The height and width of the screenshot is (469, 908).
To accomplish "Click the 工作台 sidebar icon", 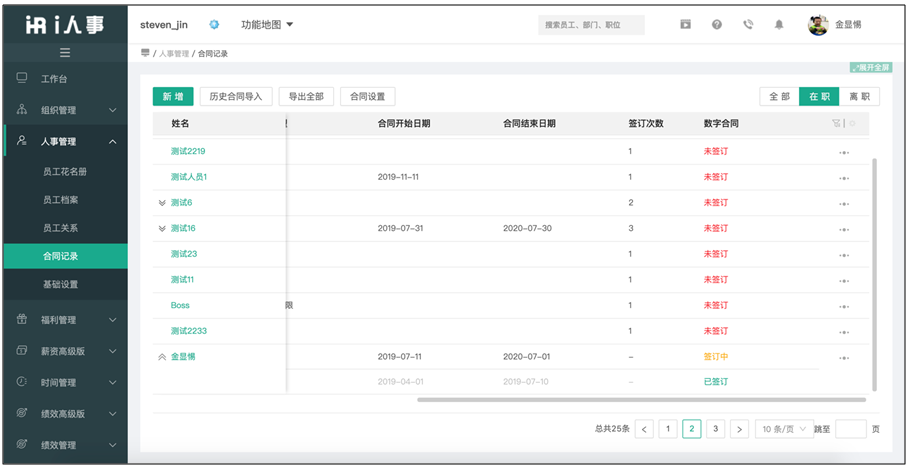I will [22, 78].
